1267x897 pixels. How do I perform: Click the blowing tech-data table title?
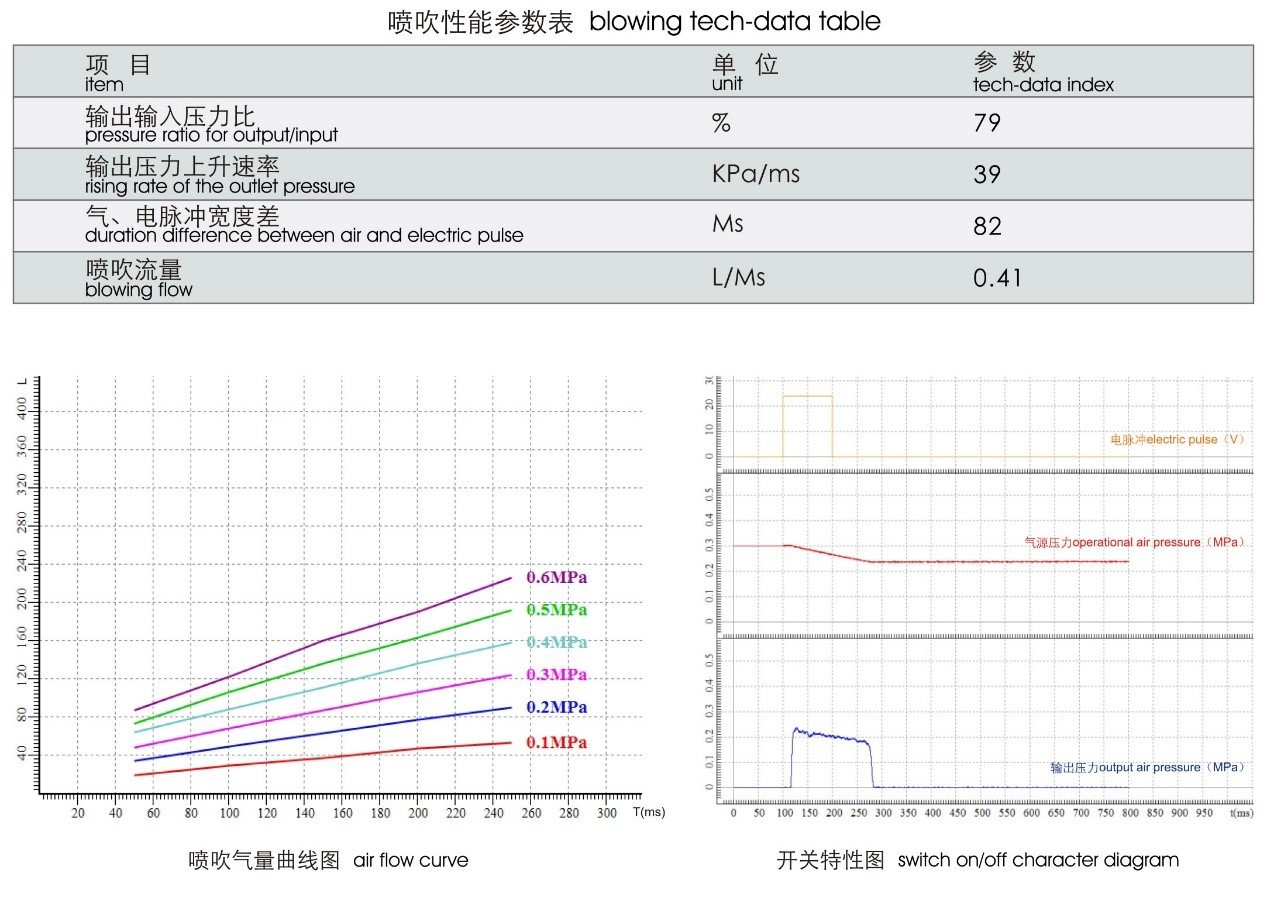click(x=634, y=21)
